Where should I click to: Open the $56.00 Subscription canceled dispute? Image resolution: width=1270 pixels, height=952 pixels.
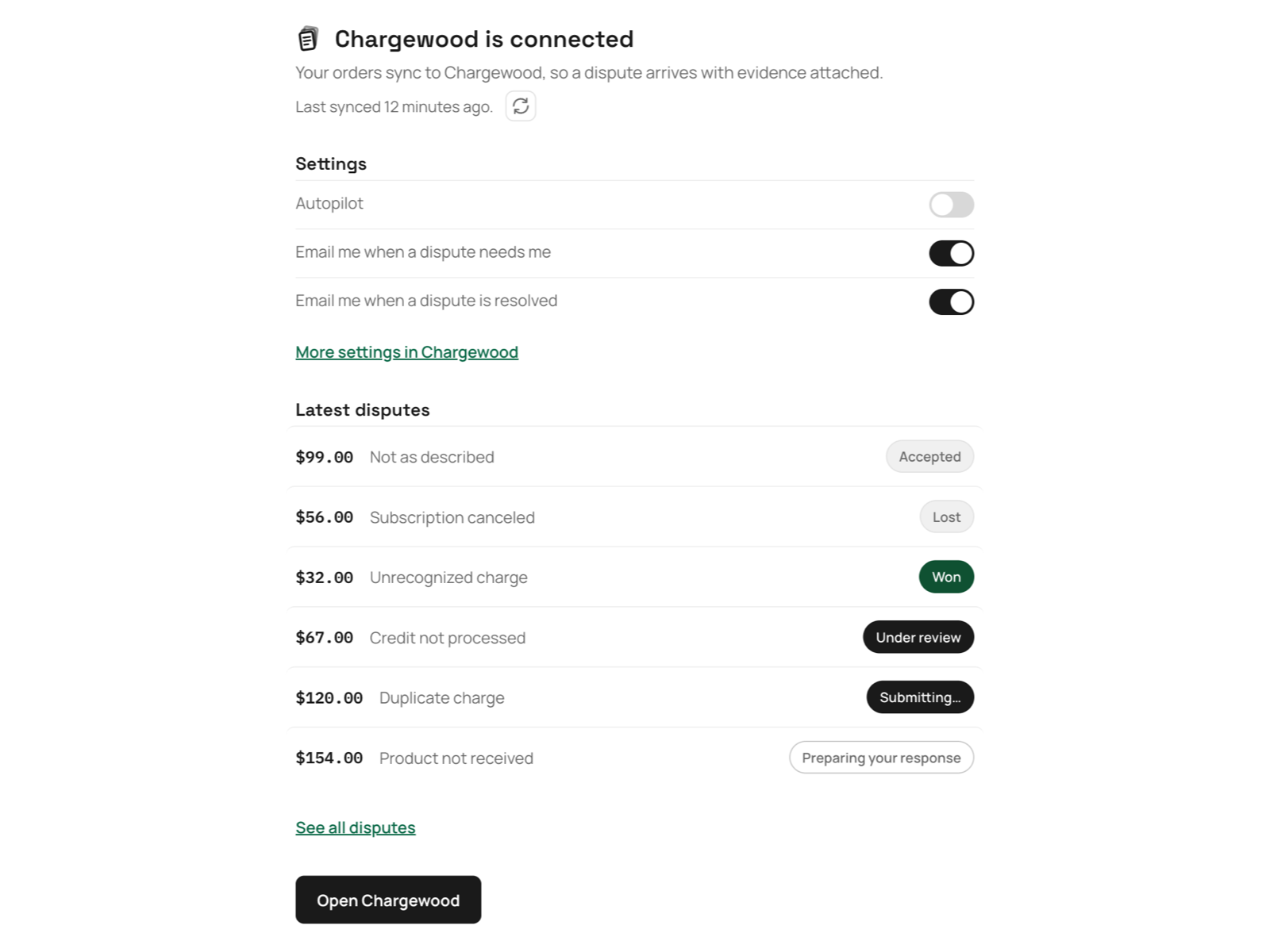tap(635, 517)
